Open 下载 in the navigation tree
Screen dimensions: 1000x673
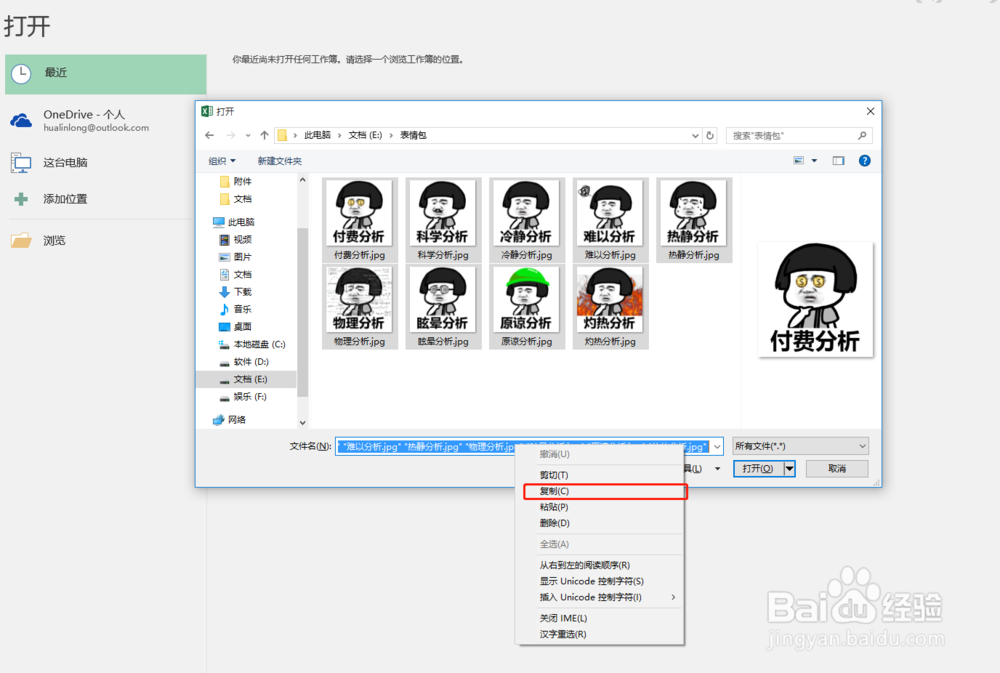[235, 292]
